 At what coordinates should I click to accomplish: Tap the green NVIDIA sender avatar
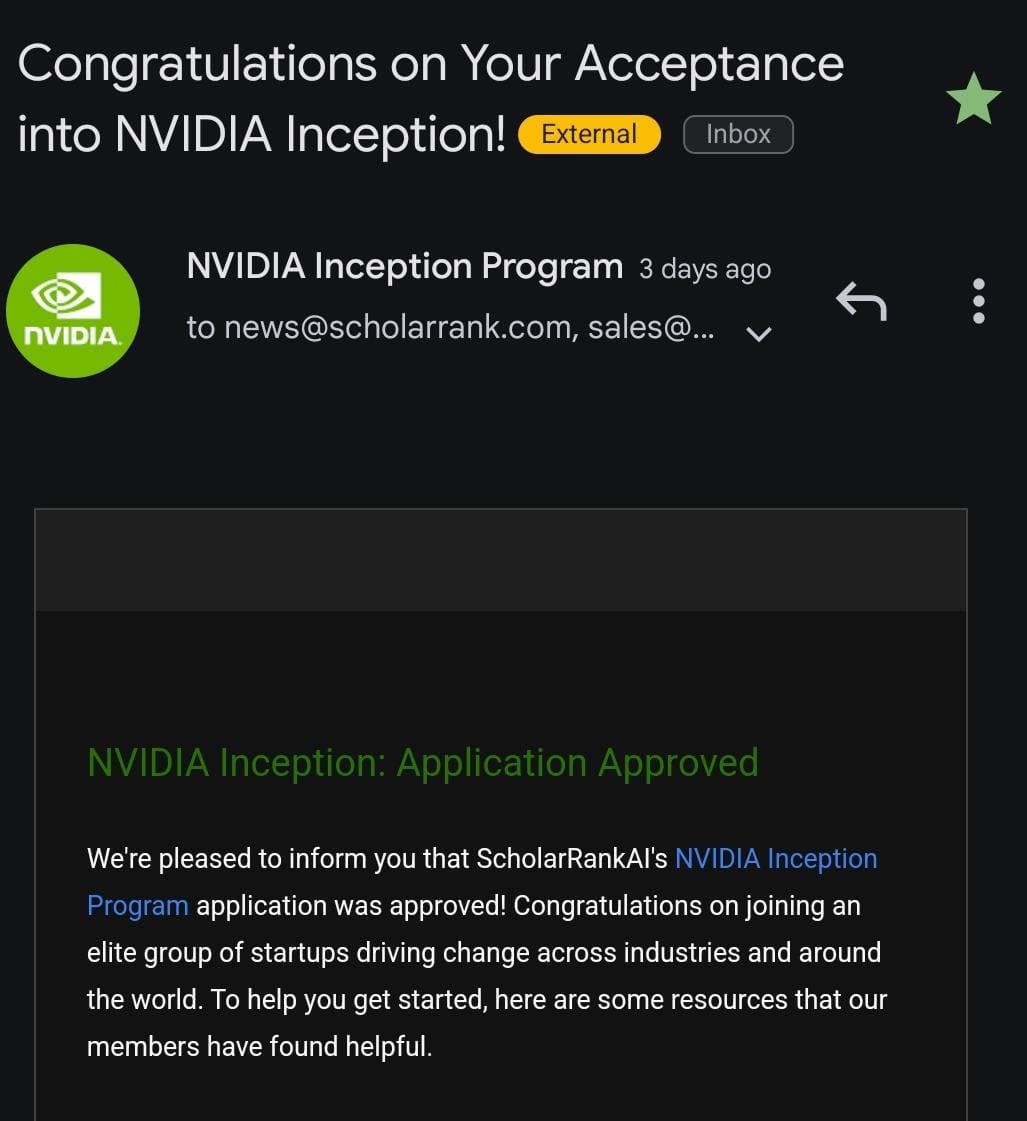(x=73, y=310)
